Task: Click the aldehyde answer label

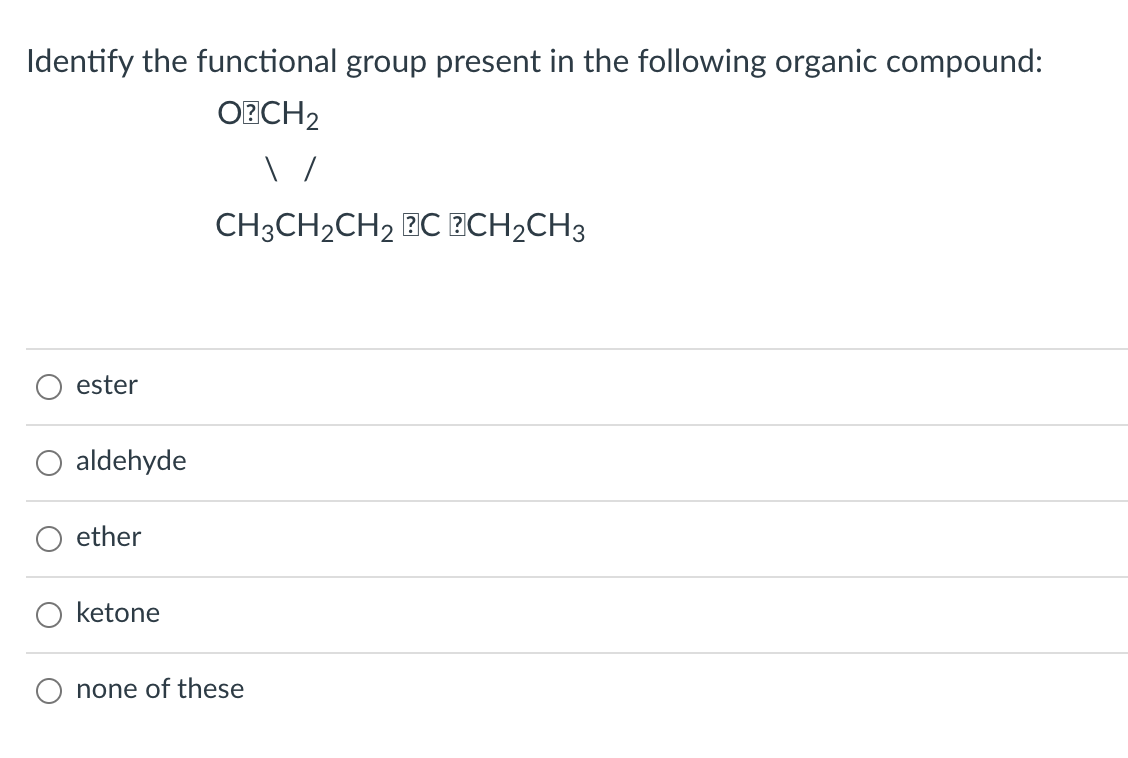Action: [131, 461]
